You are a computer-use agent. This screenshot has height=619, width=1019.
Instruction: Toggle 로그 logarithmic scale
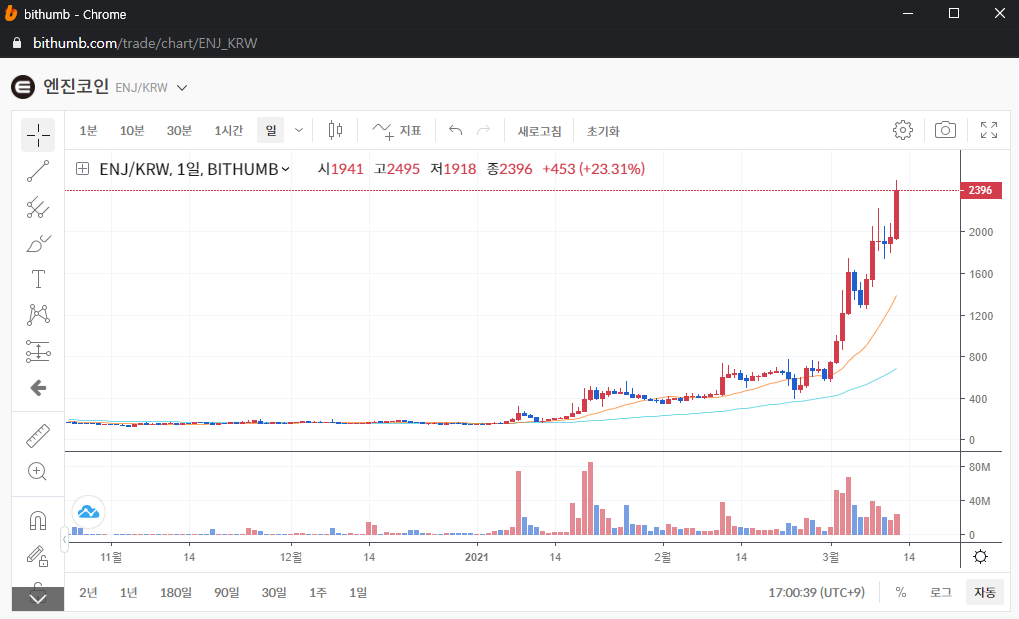(x=940, y=592)
